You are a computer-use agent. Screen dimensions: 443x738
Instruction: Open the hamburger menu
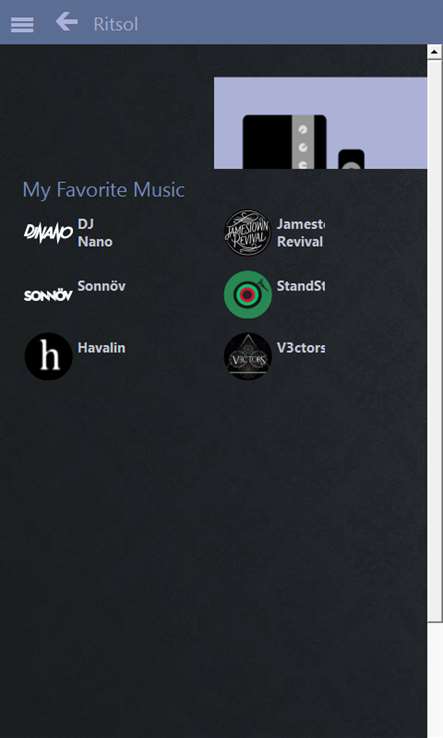[x=22, y=24]
